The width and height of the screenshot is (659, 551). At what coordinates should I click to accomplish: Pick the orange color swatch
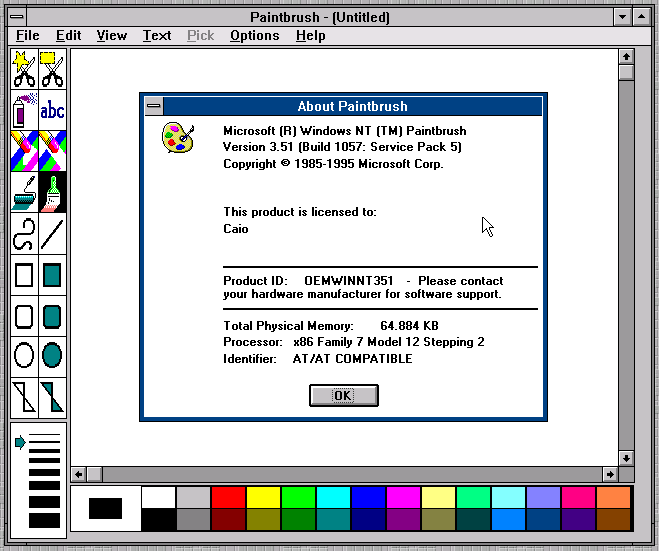coord(613,497)
